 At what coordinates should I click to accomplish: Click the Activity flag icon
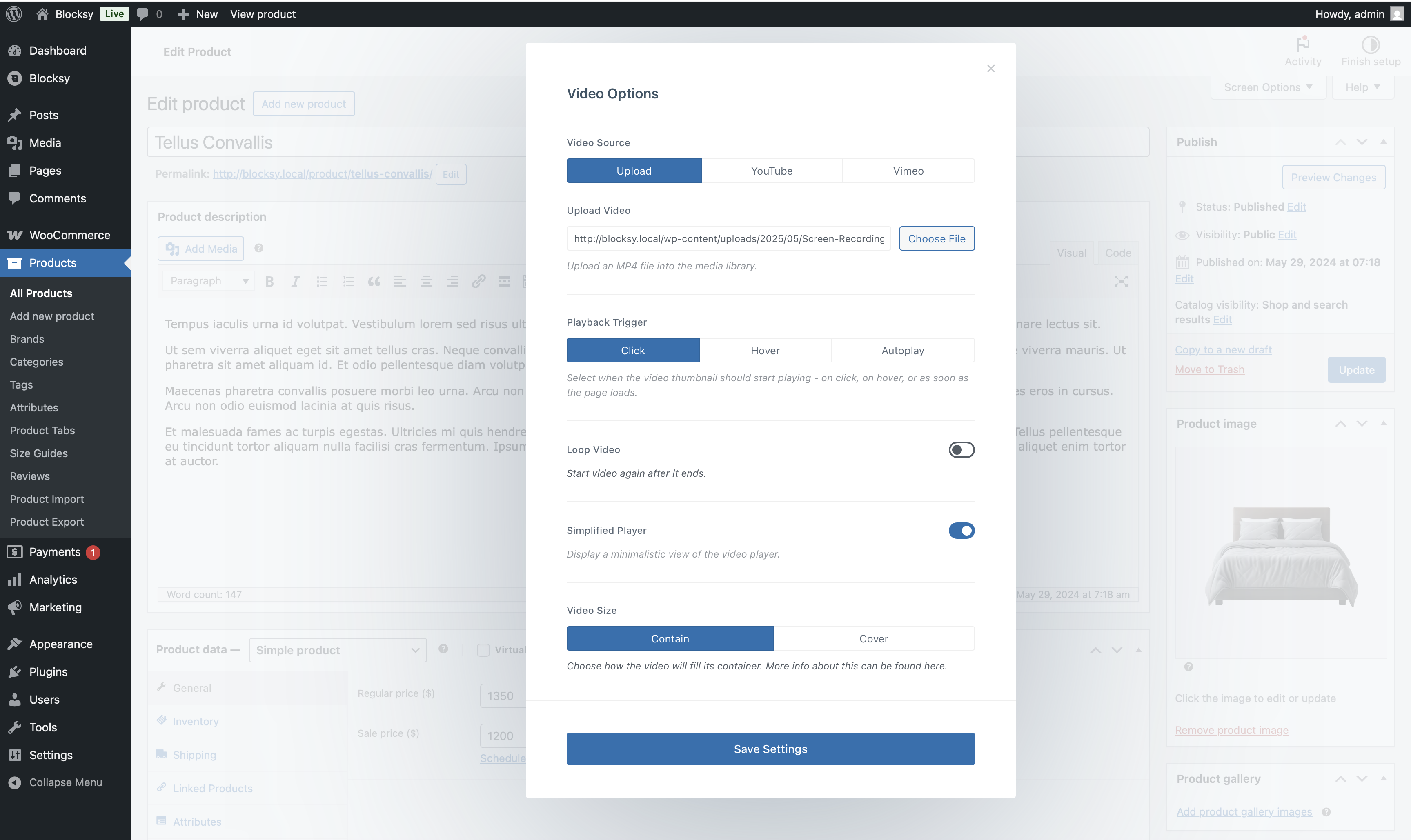click(1303, 44)
